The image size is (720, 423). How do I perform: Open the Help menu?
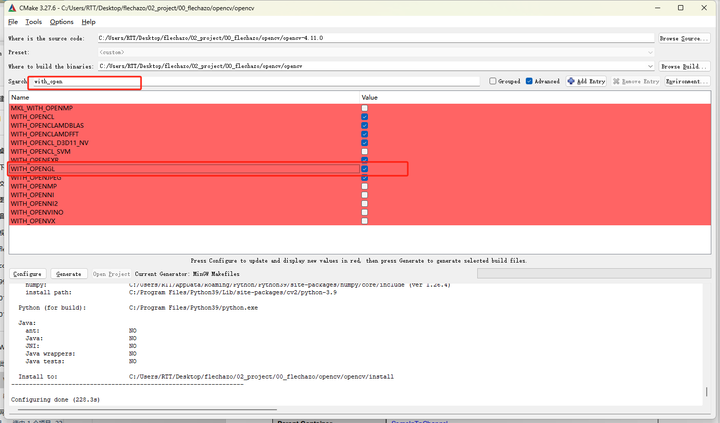[x=88, y=22]
